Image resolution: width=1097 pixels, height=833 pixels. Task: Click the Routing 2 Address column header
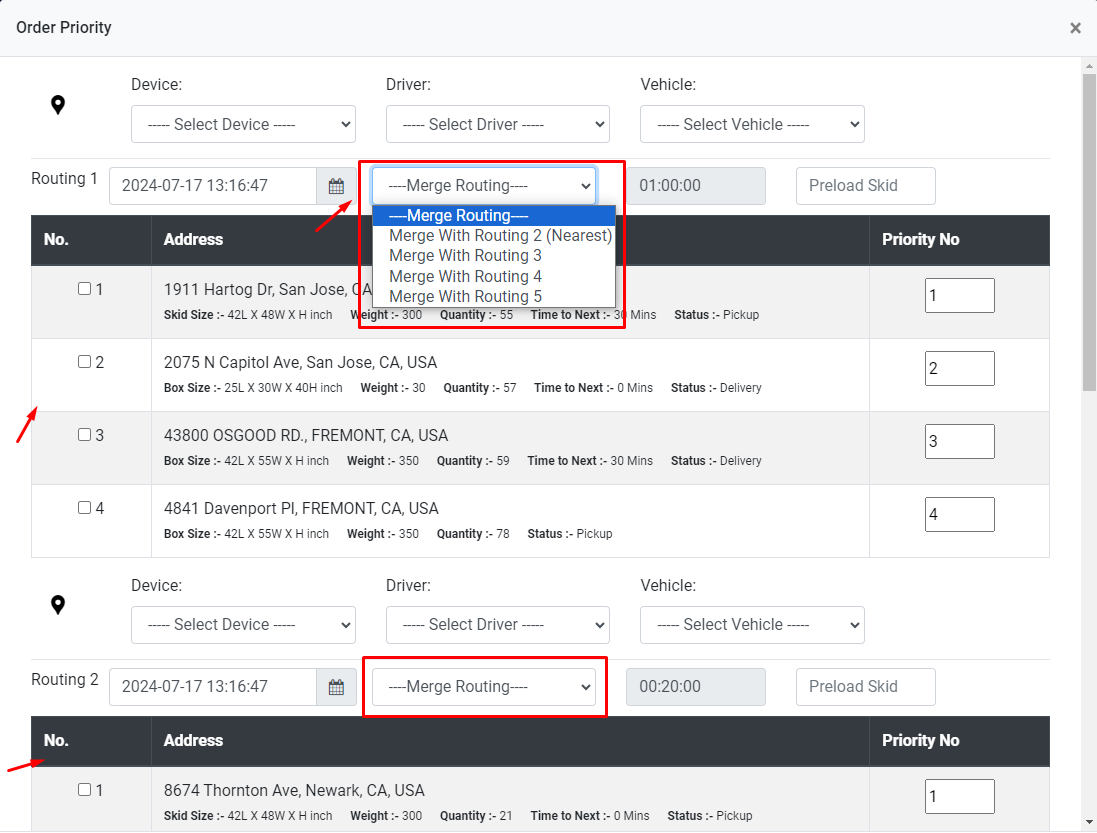pyautogui.click(x=193, y=740)
